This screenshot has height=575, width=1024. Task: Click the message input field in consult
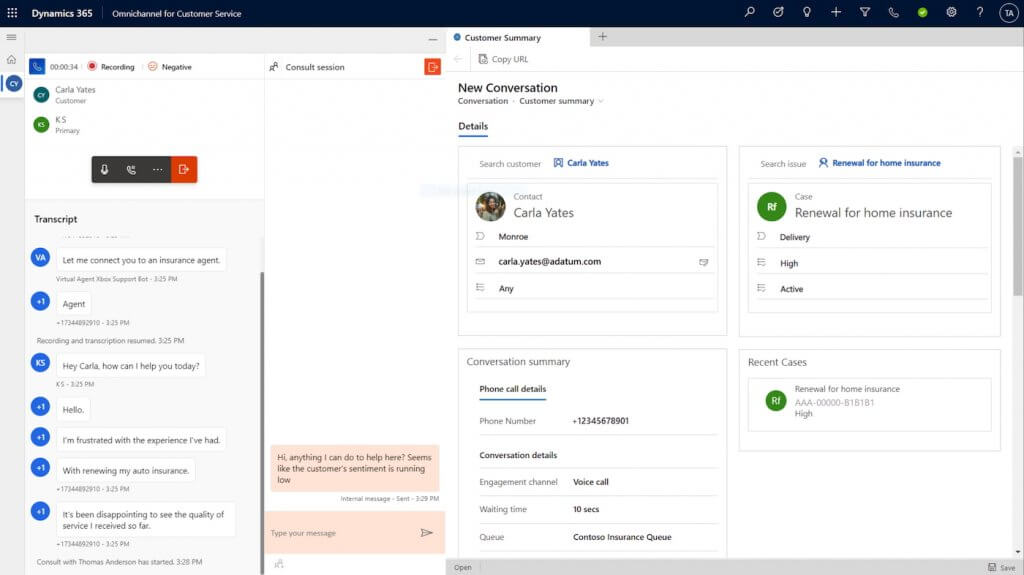click(343, 533)
